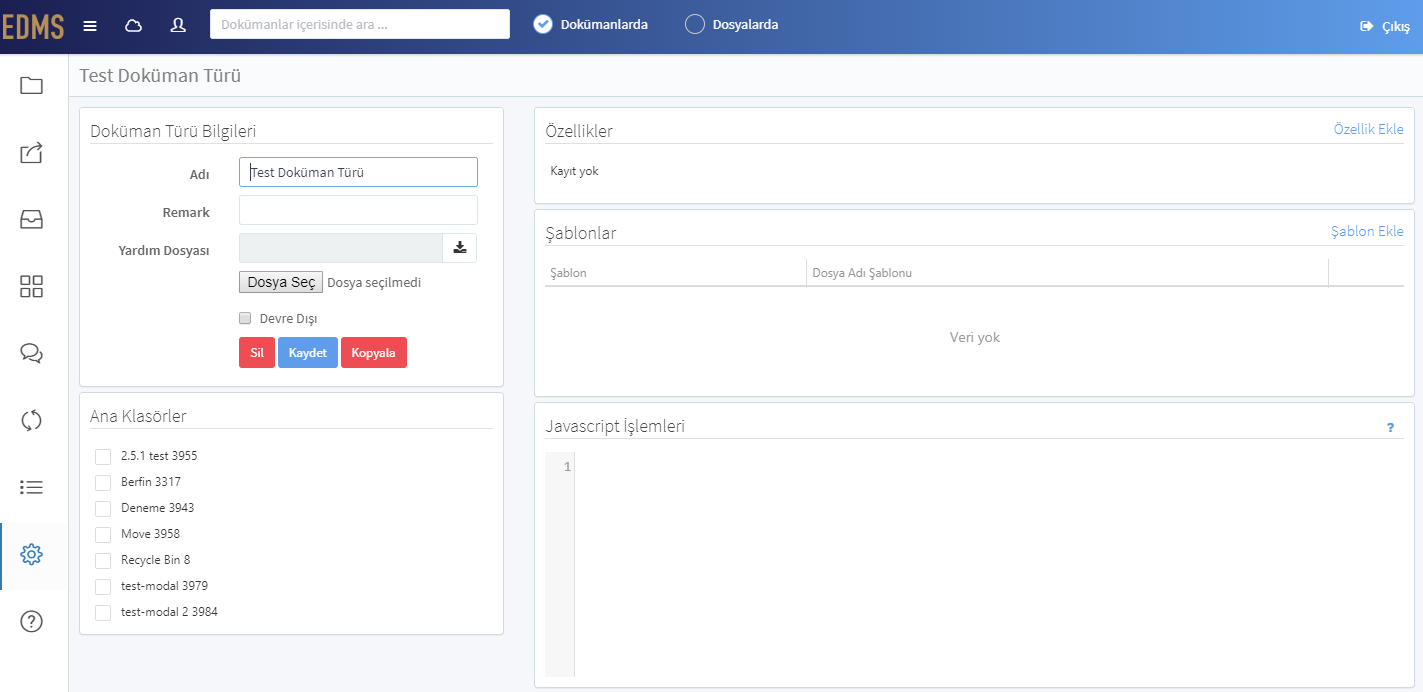The height and width of the screenshot is (692, 1423).
Task: Click the Remark input field
Action: pos(358,210)
